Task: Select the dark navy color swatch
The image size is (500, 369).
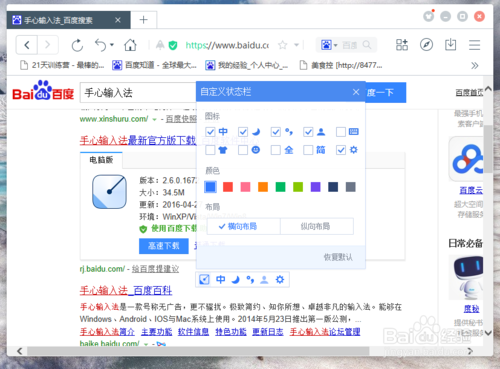Action: tap(333, 187)
